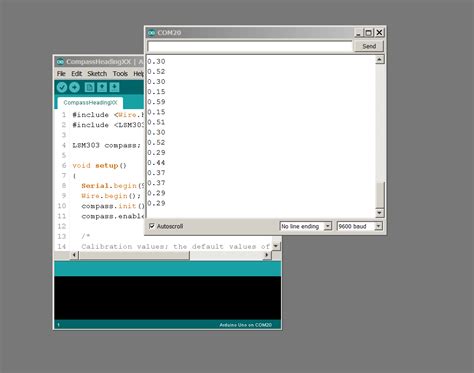
Task: Maximize the COM20 serial monitor window
Action: (x=369, y=33)
